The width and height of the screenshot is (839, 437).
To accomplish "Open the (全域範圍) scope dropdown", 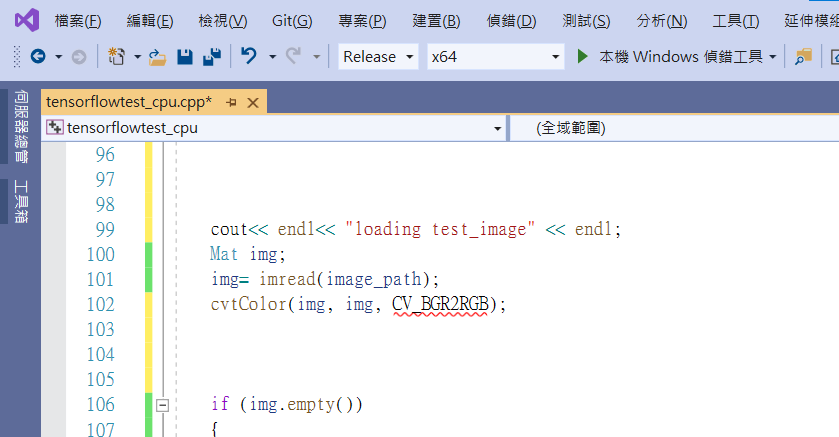I will click(675, 128).
